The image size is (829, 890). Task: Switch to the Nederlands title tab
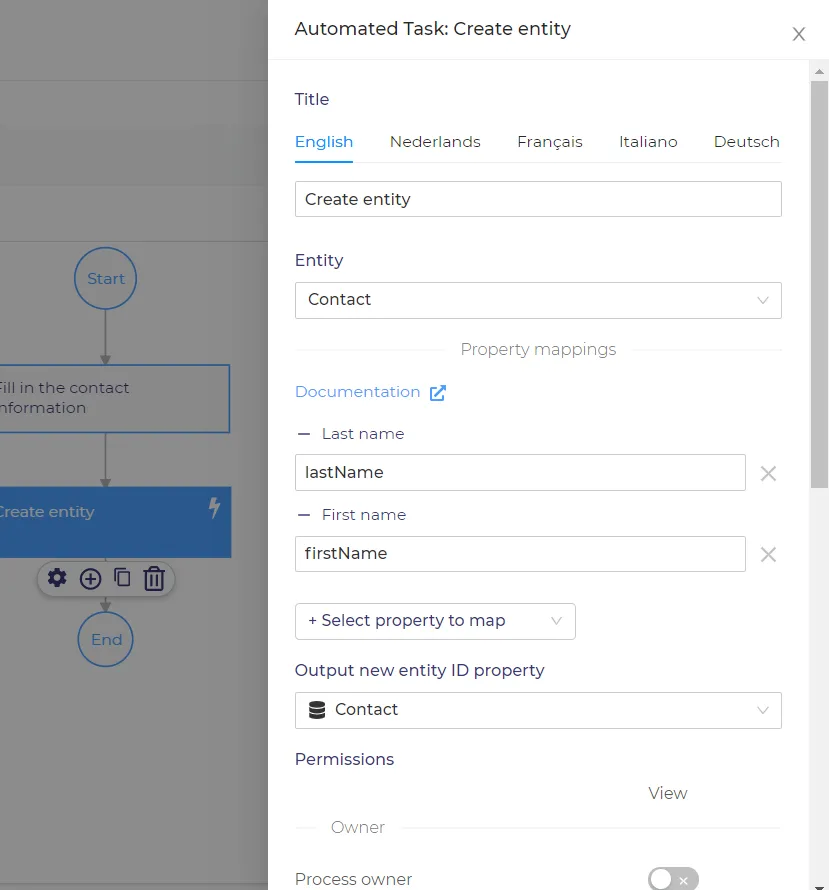coord(435,142)
